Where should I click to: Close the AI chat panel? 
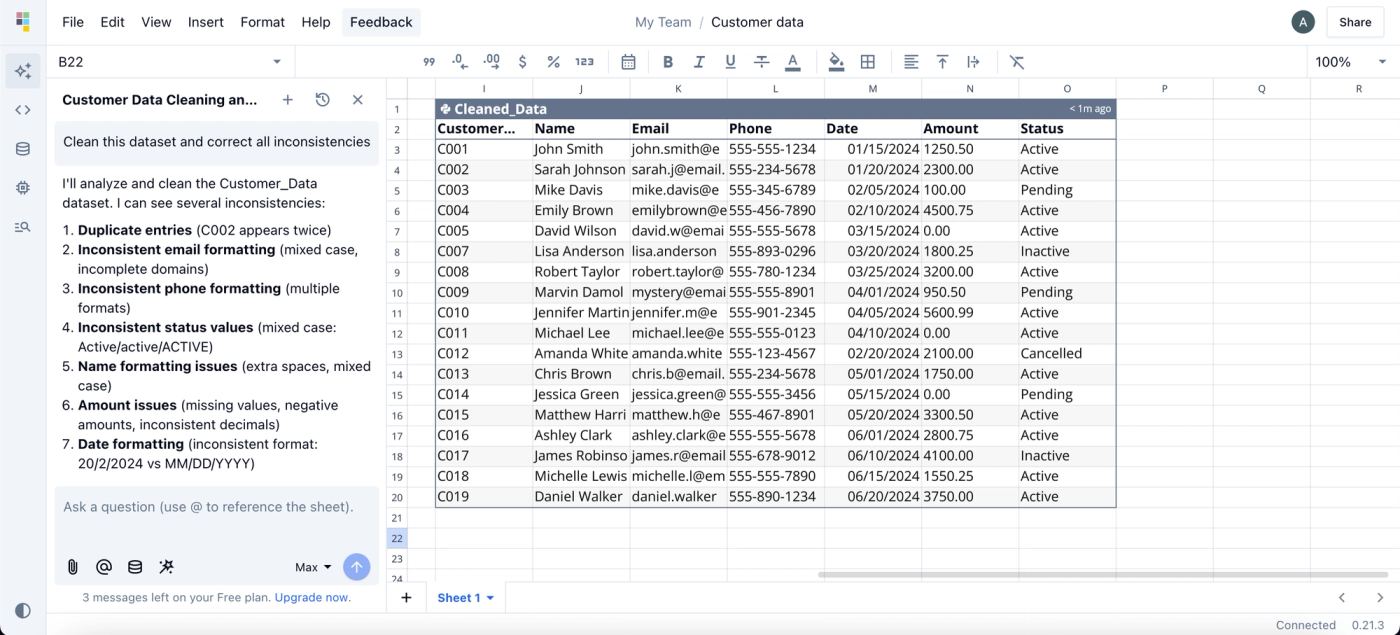357,100
